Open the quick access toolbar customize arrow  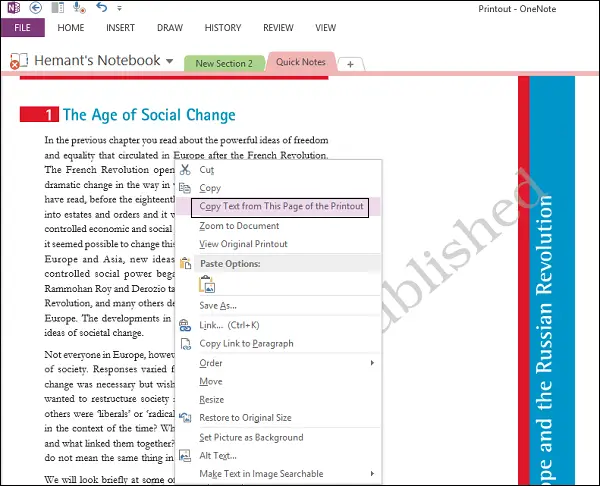coord(119,8)
